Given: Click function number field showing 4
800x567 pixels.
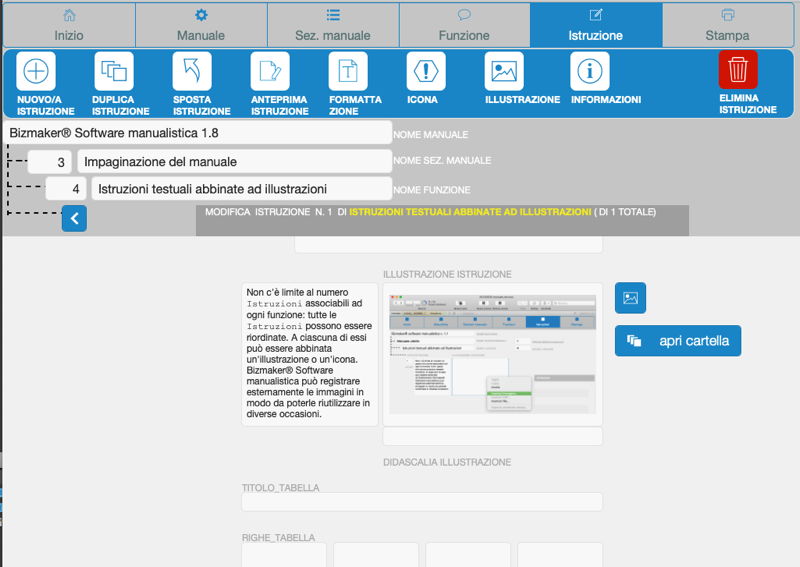Looking at the screenshot, I should (x=66, y=189).
